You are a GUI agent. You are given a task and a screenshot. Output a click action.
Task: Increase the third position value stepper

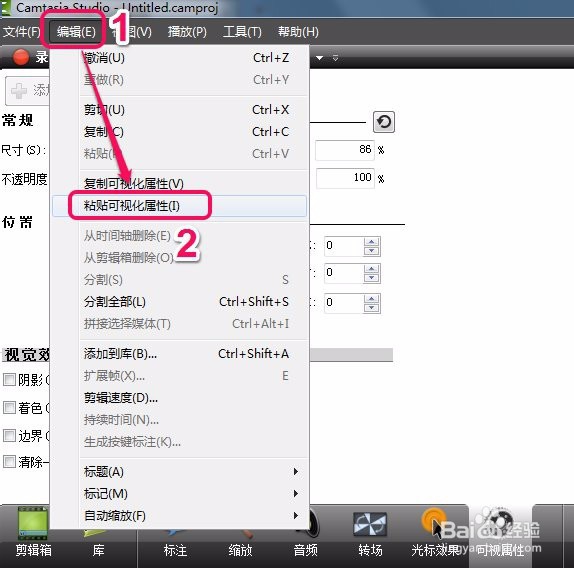(372, 299)
